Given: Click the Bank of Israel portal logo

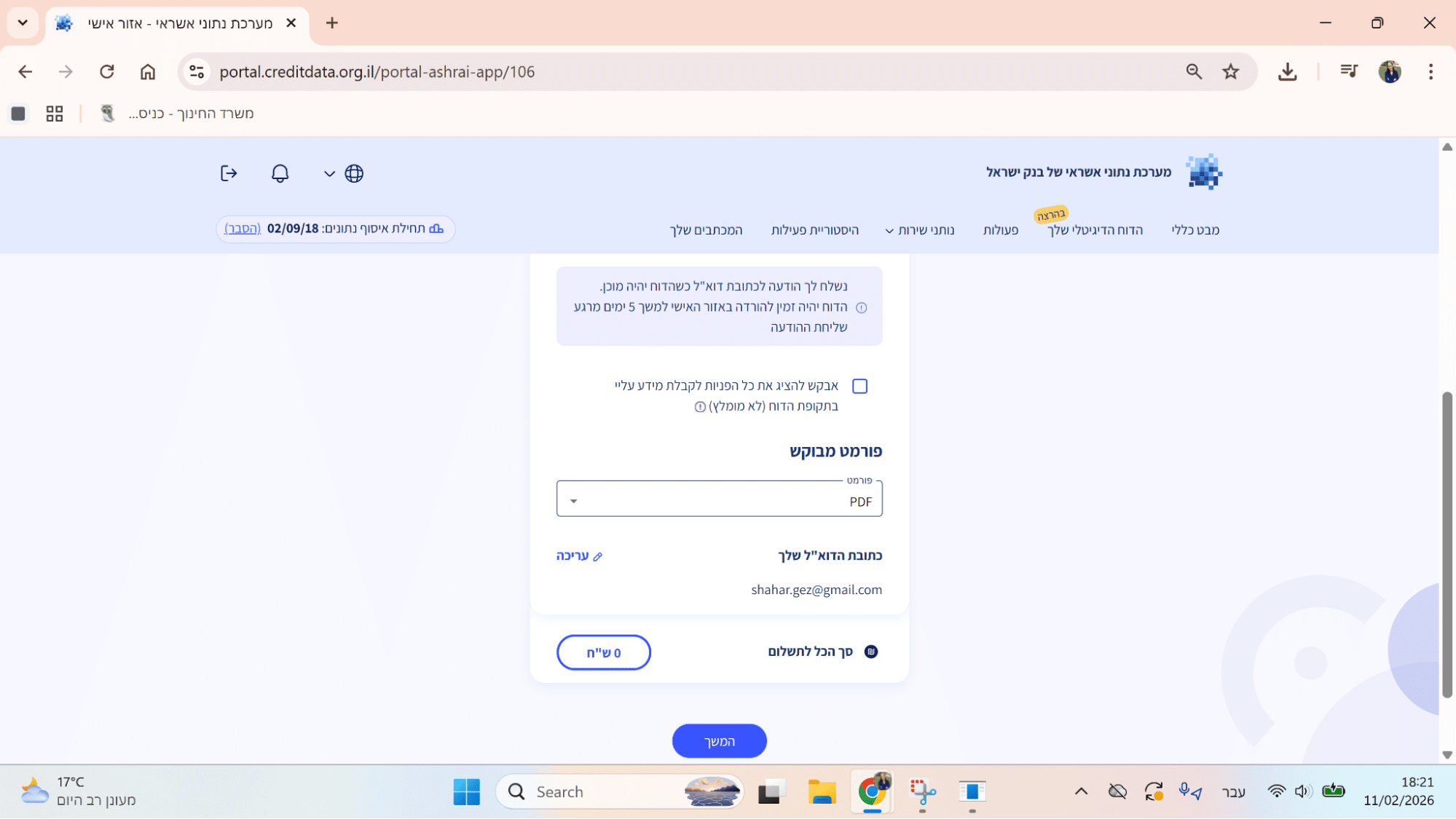Looking at the screenshot, I should pos(1204,172).
